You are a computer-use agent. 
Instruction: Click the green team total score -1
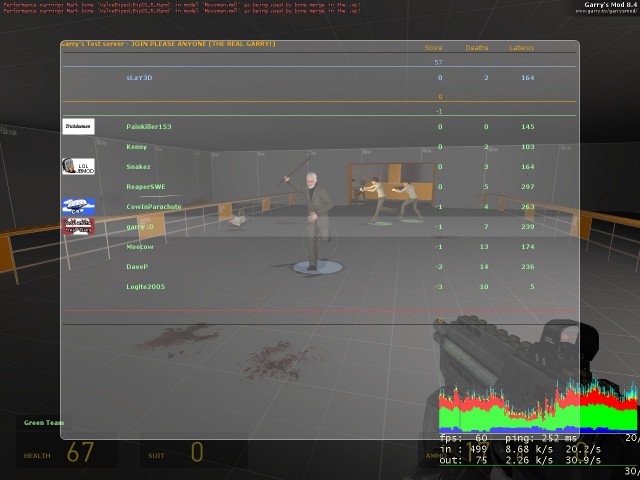point(439,111)
